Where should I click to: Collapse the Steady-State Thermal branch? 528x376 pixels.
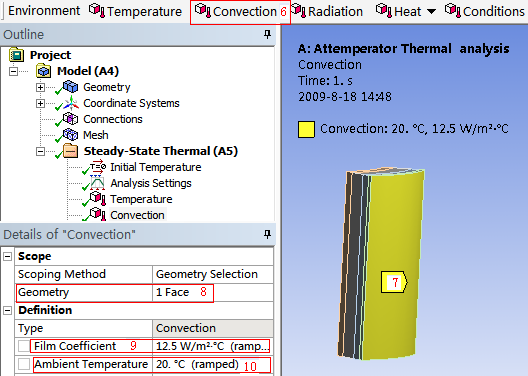point(40,151)
